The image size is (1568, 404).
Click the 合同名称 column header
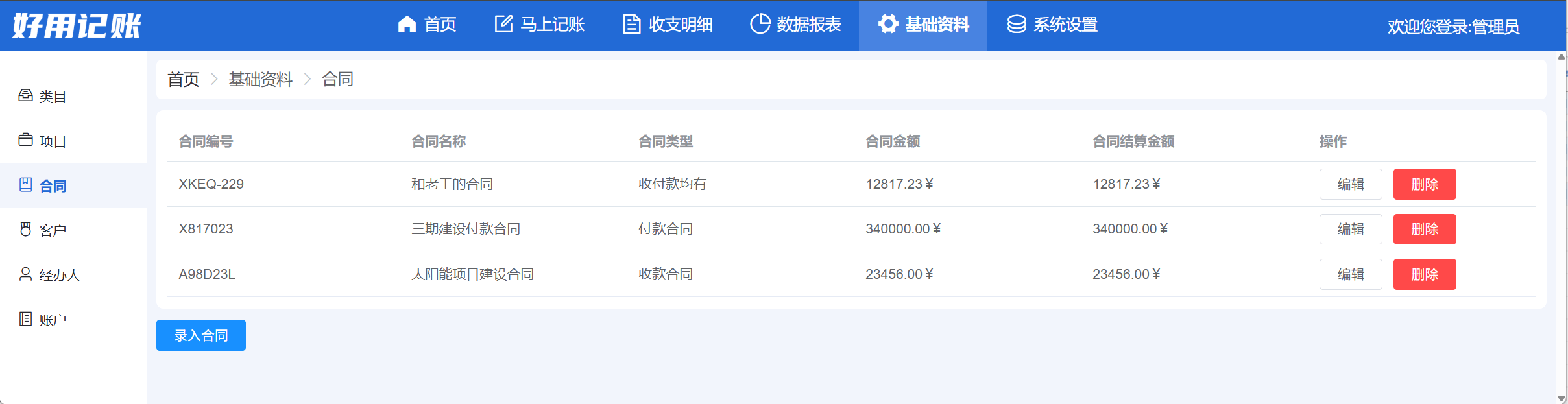click(x=439, y=141)
